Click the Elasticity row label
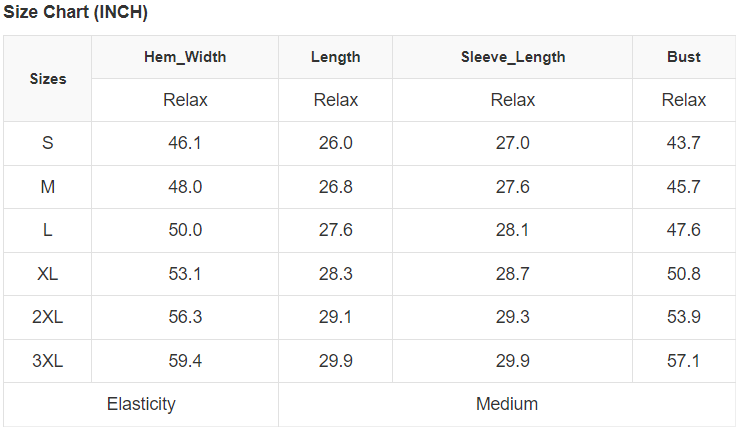Viewport: 736px width, 427px height. 141,404
